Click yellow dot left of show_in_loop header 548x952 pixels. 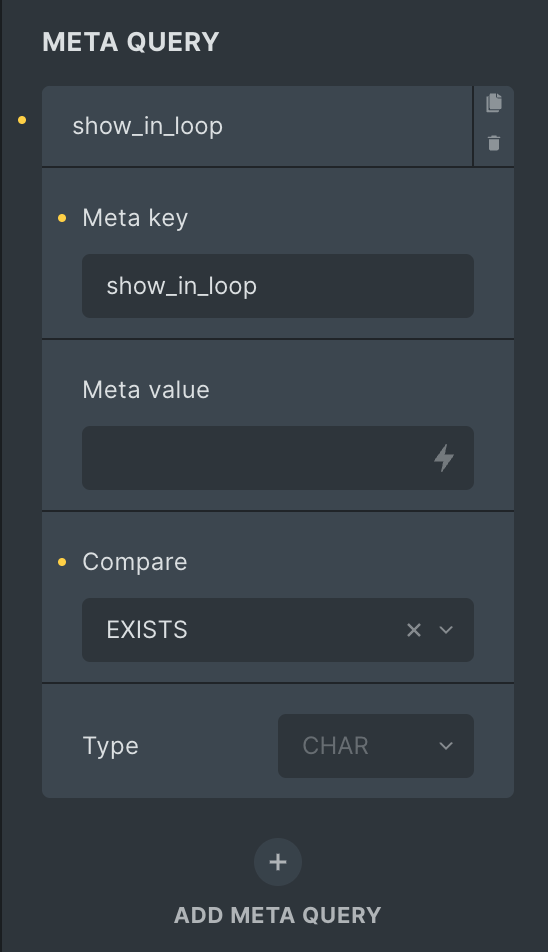pos(22,120)
